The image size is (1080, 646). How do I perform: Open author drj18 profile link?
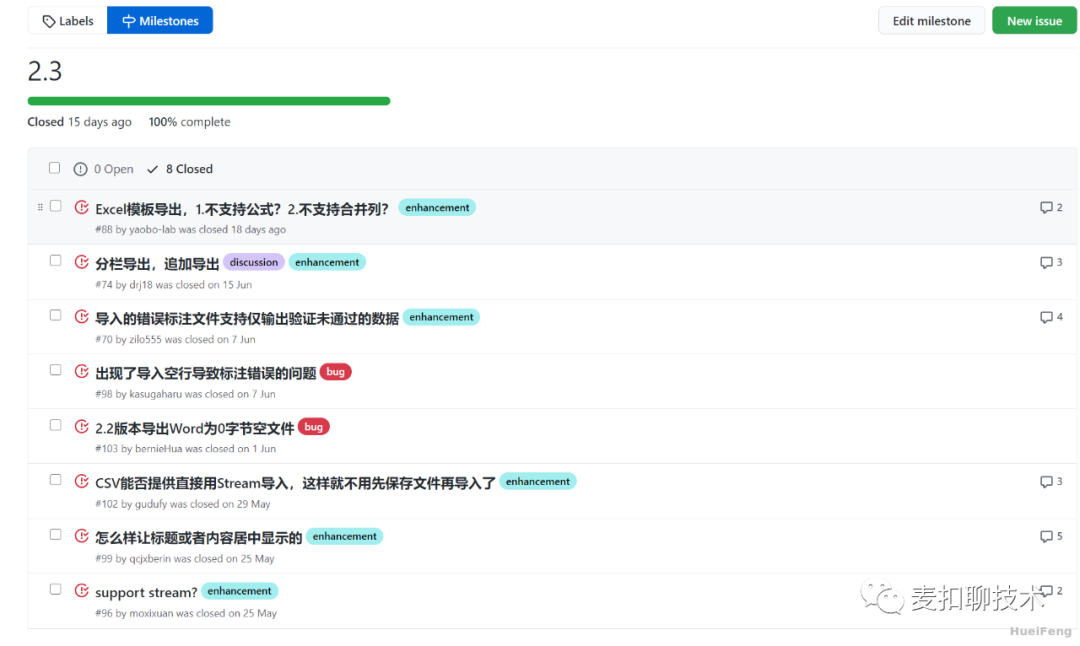pyautogui.click(x=141, y=284)
